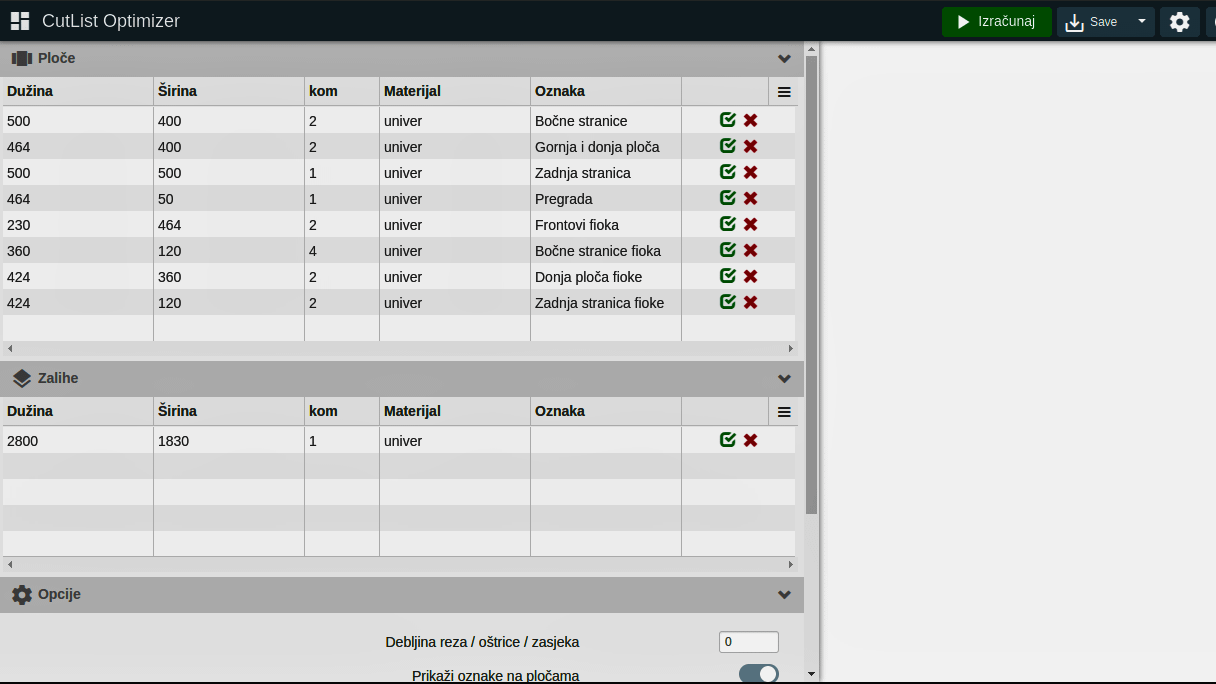Open the Save dropdown arrow
This screenshot has height=684, width=1216.
click(x=1142, y=22)
